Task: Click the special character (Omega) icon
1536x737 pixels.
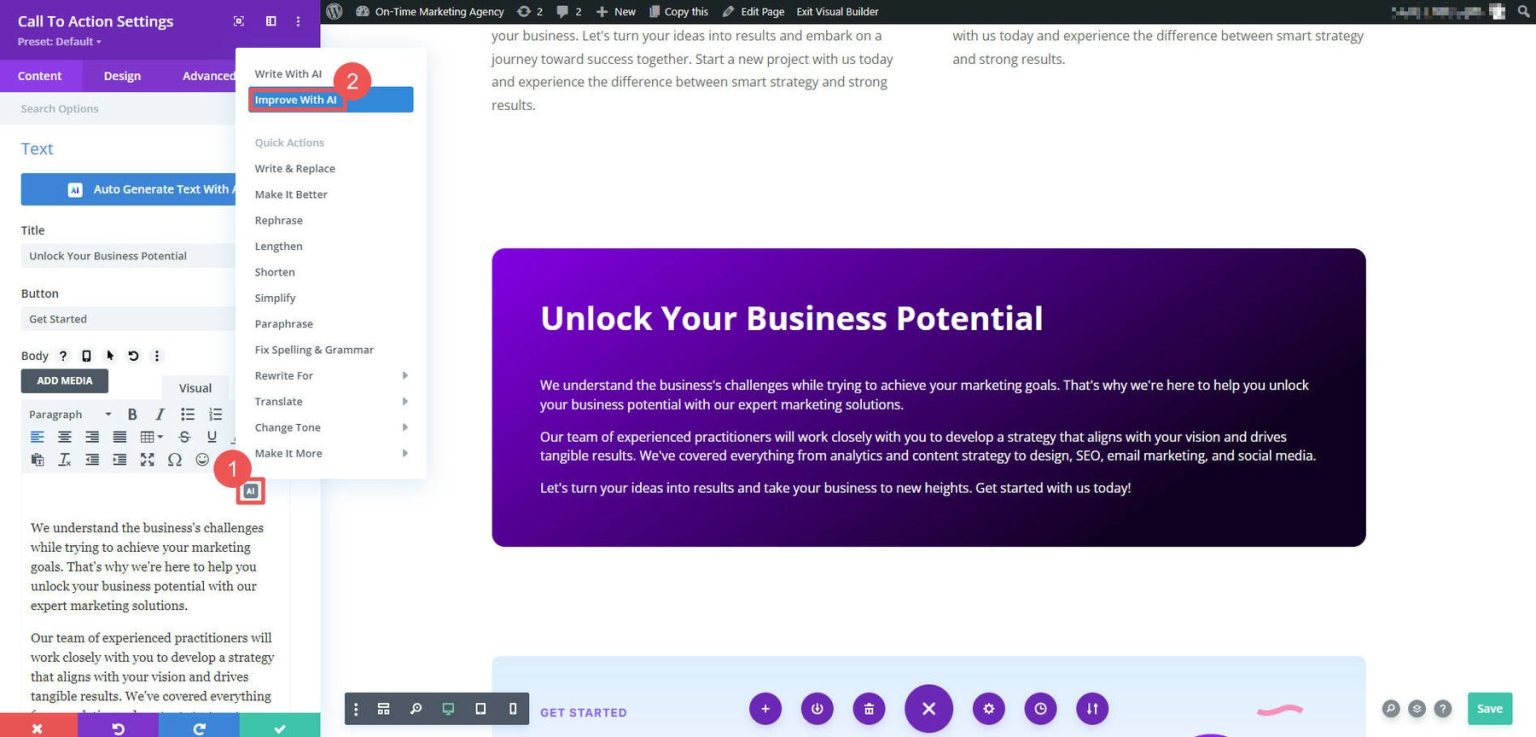Action: pos(175,459)
